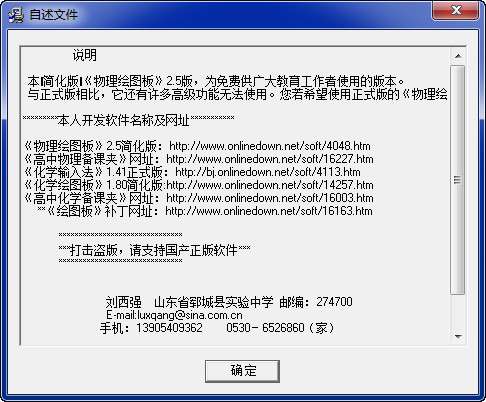Click the 本人开发软件名称及网址 heading line
Screen dimensions: 486x402
pyautogui.click(x=128, y=120)
